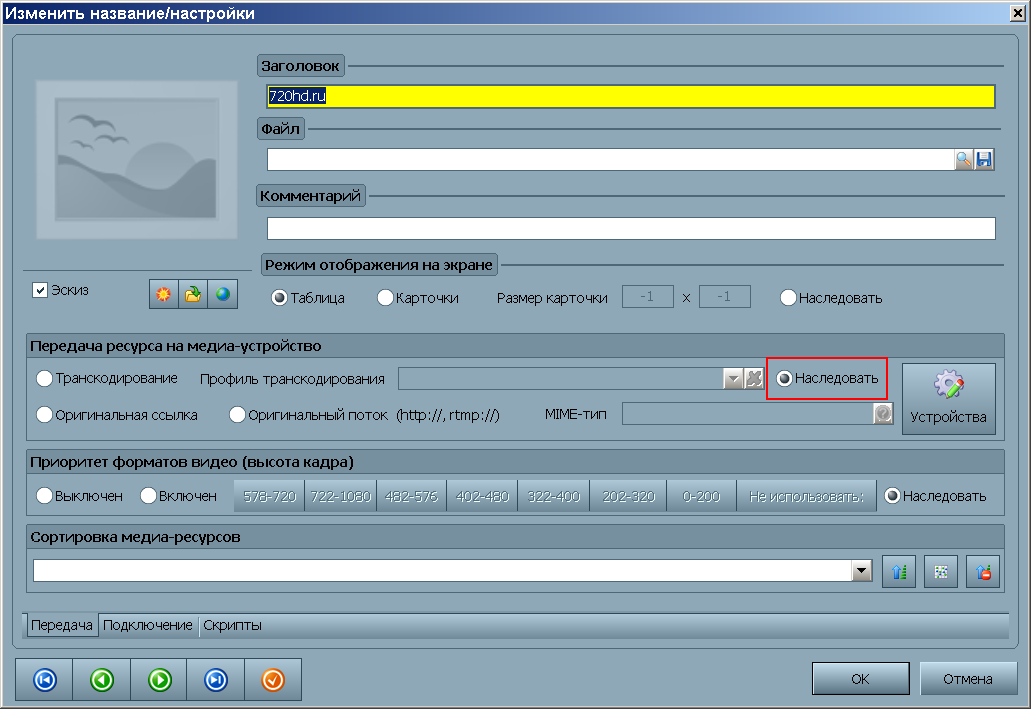Open Устройства devices settings
Screen dimensions: 1031x709
(948, 399)
